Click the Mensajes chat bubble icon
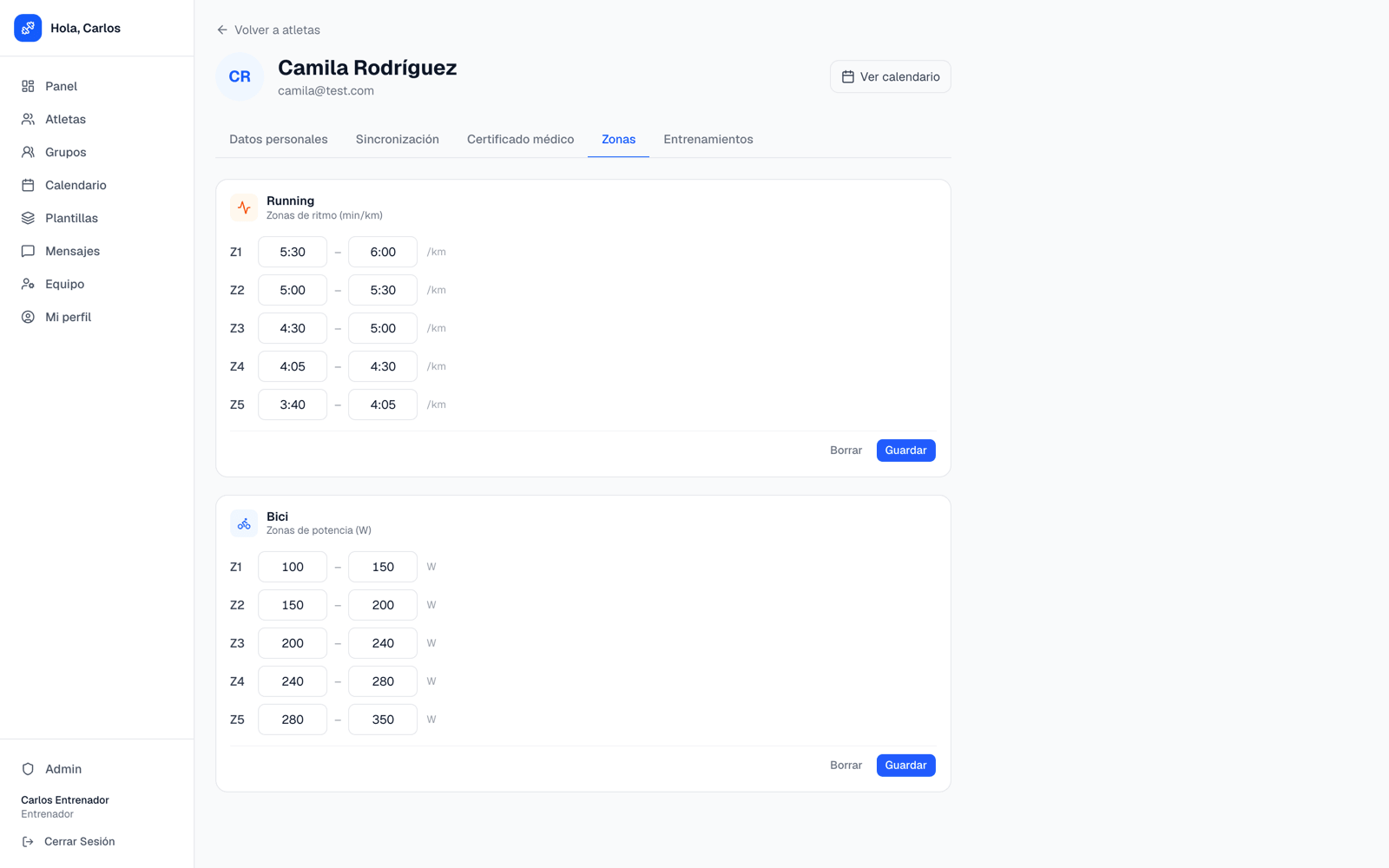The width and height of the screenshot is (1389, 868). [x=28, y=251]
